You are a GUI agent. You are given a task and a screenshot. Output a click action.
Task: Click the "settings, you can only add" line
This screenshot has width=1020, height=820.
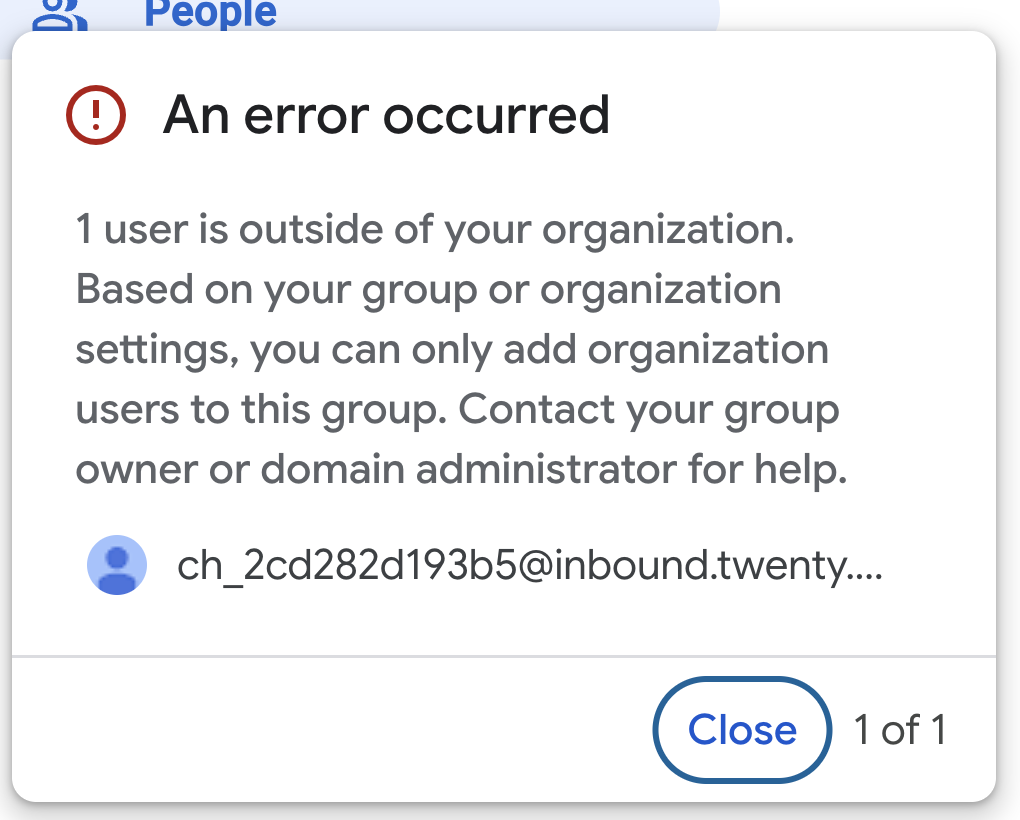tap(452, 350)
